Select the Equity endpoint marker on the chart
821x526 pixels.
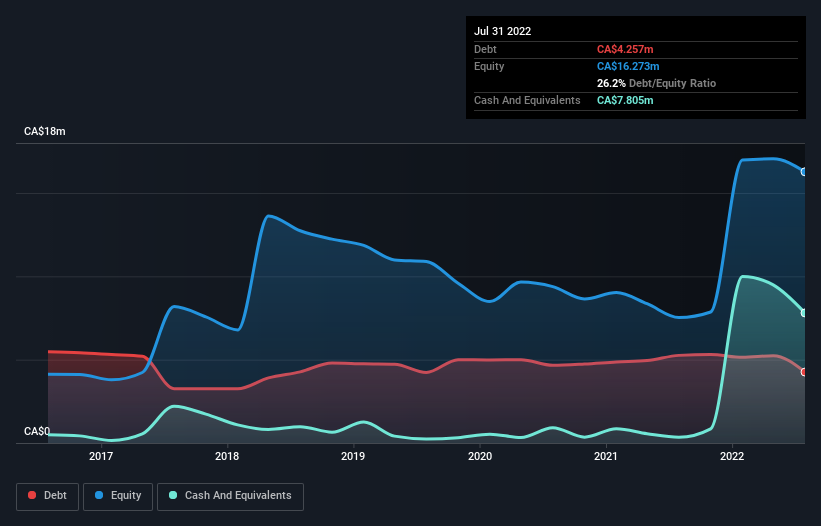coord(804,172)
